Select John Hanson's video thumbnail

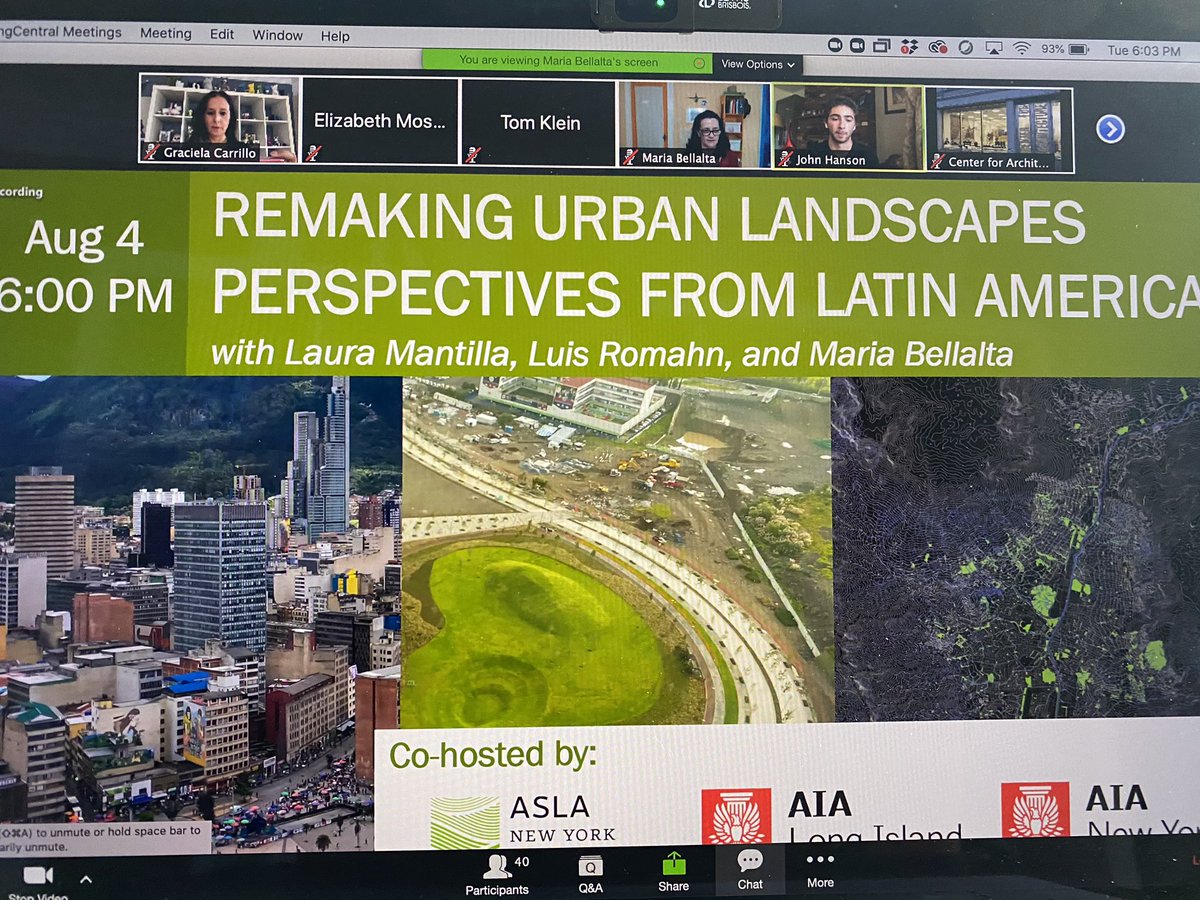848,127
